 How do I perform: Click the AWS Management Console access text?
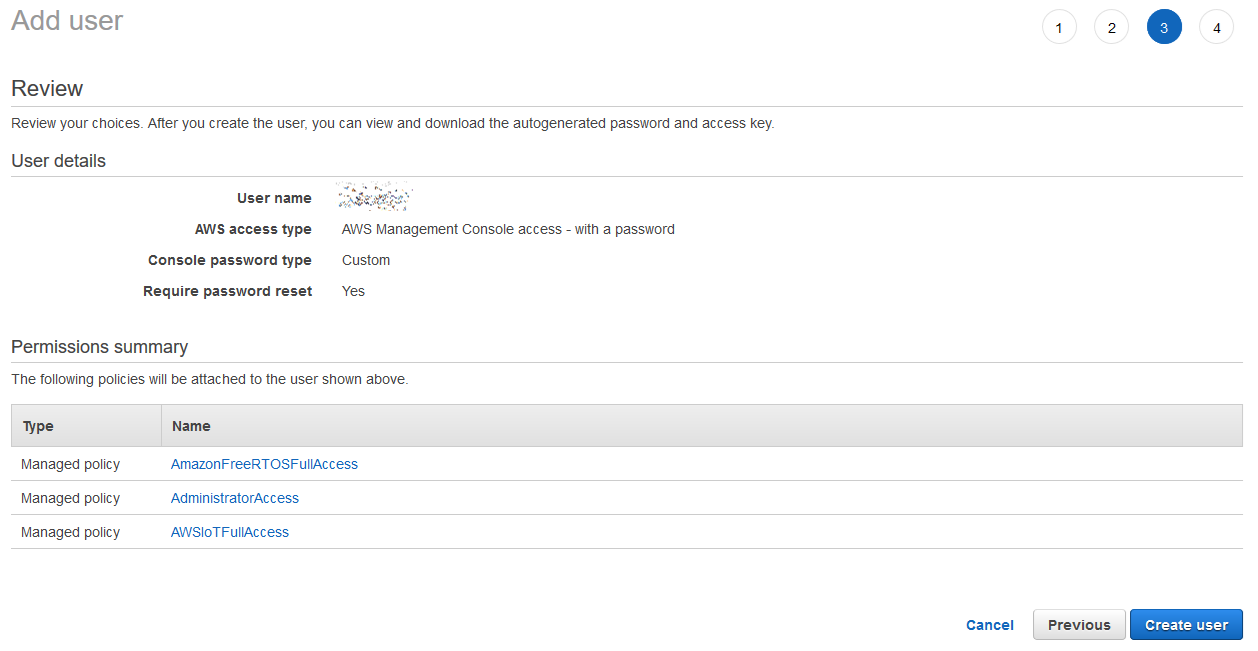[508, 229]
